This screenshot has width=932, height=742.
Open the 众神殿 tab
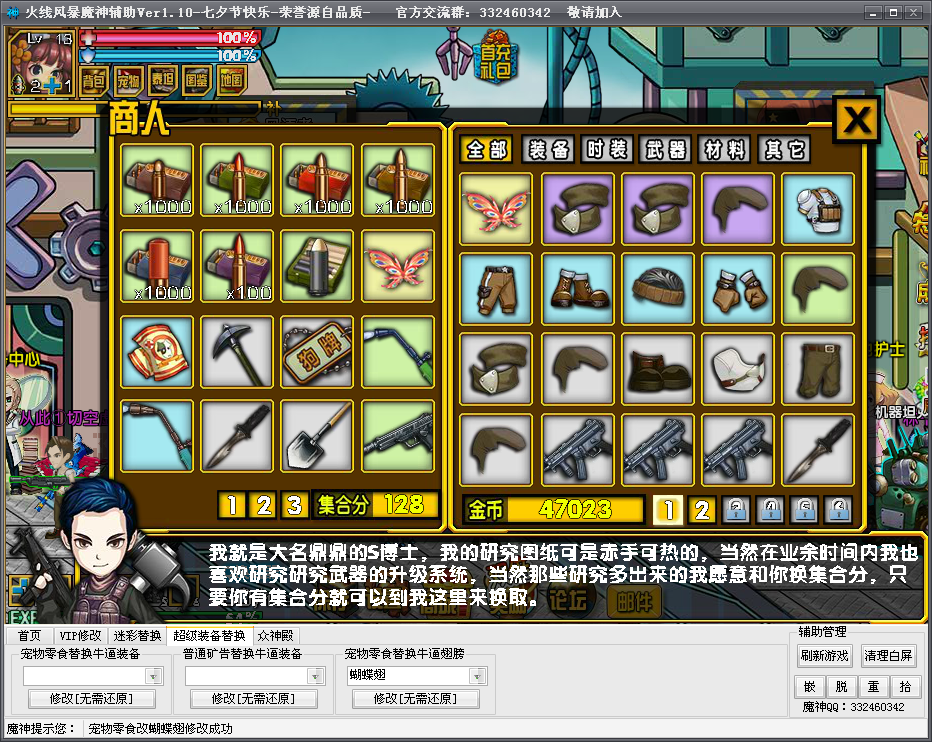[276, 636]
